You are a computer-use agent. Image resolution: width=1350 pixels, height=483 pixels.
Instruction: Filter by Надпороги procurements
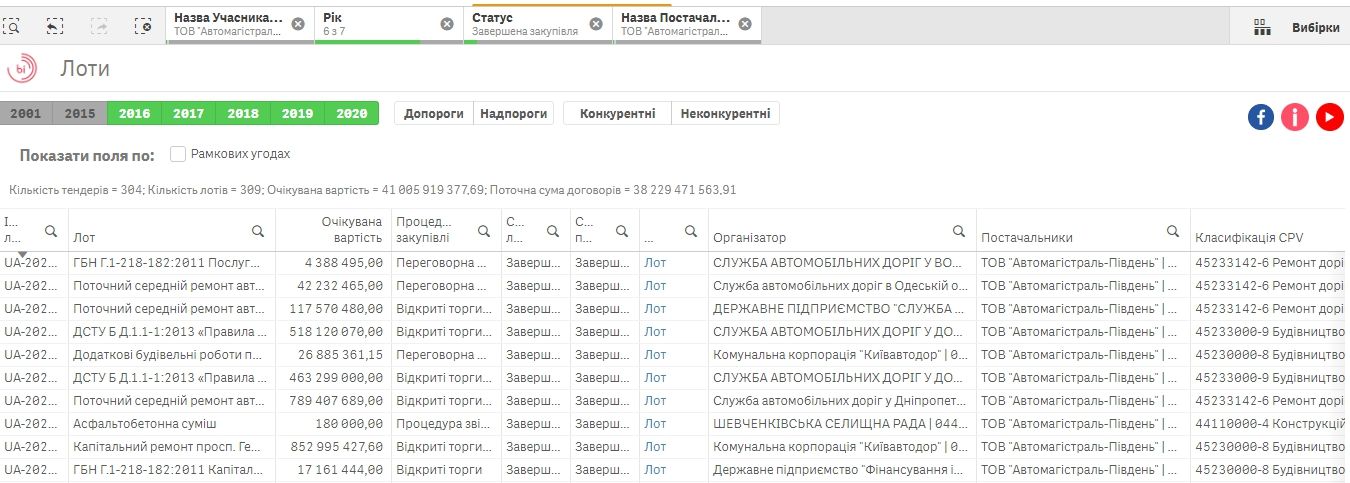point(514,114)
